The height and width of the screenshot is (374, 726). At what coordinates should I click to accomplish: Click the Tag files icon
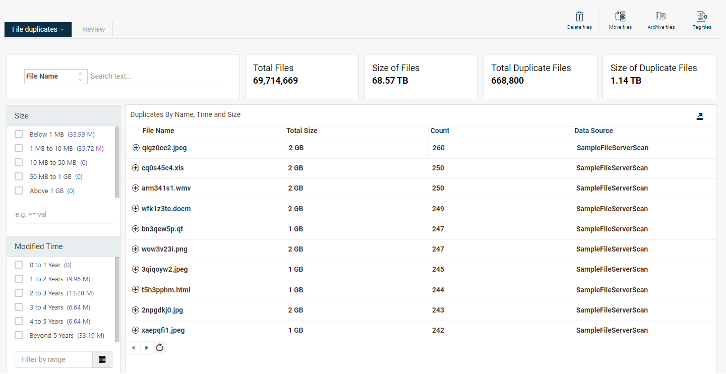pos(701,16)
